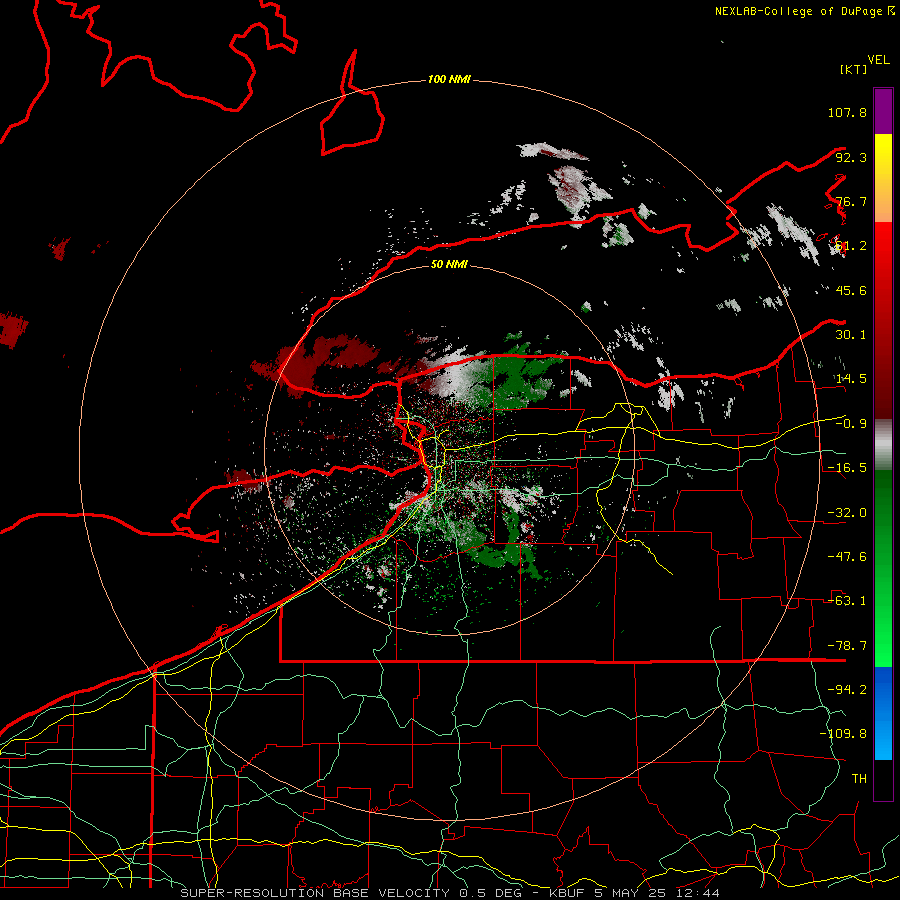
Task: Click the -16.5 legend value
Action: tap(847, 468)
